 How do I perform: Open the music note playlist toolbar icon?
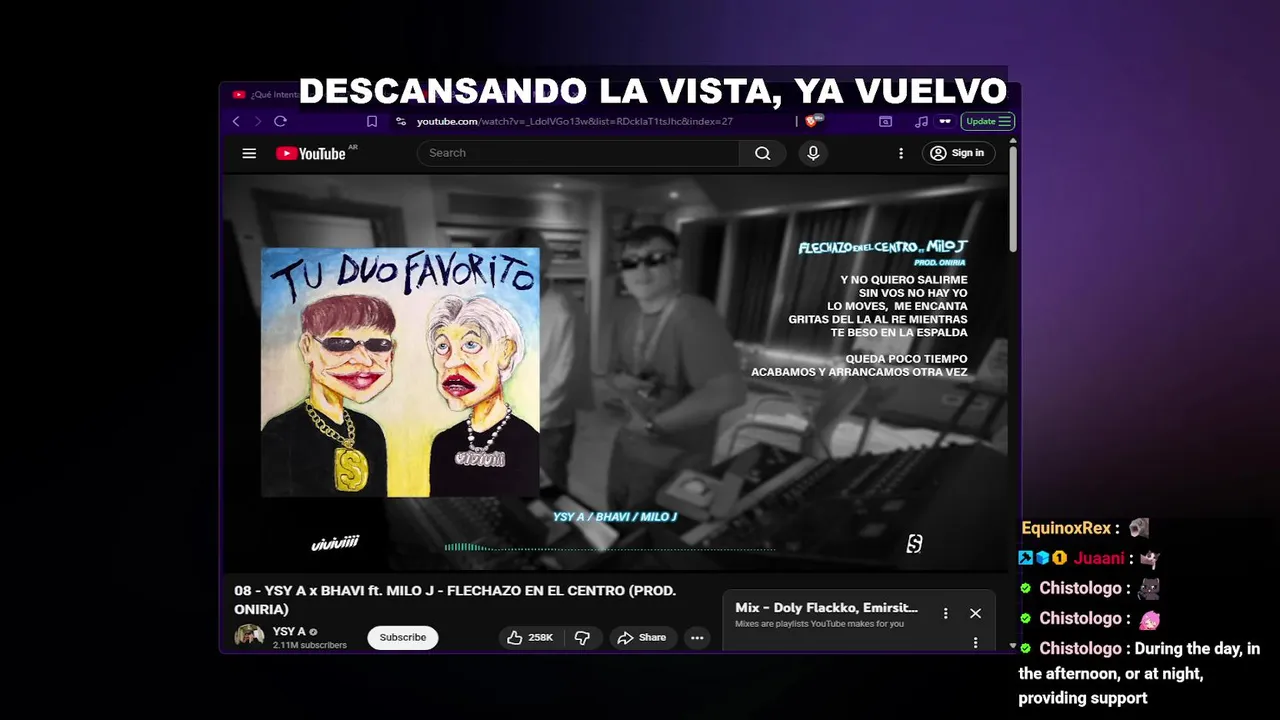pyautogui.click(x=921, y=121)
